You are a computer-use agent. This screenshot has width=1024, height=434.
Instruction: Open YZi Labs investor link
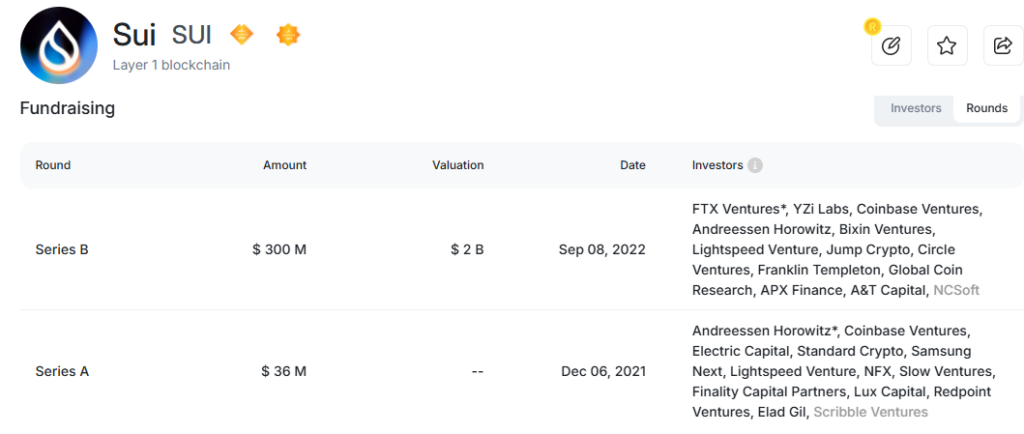pos(822,209)
